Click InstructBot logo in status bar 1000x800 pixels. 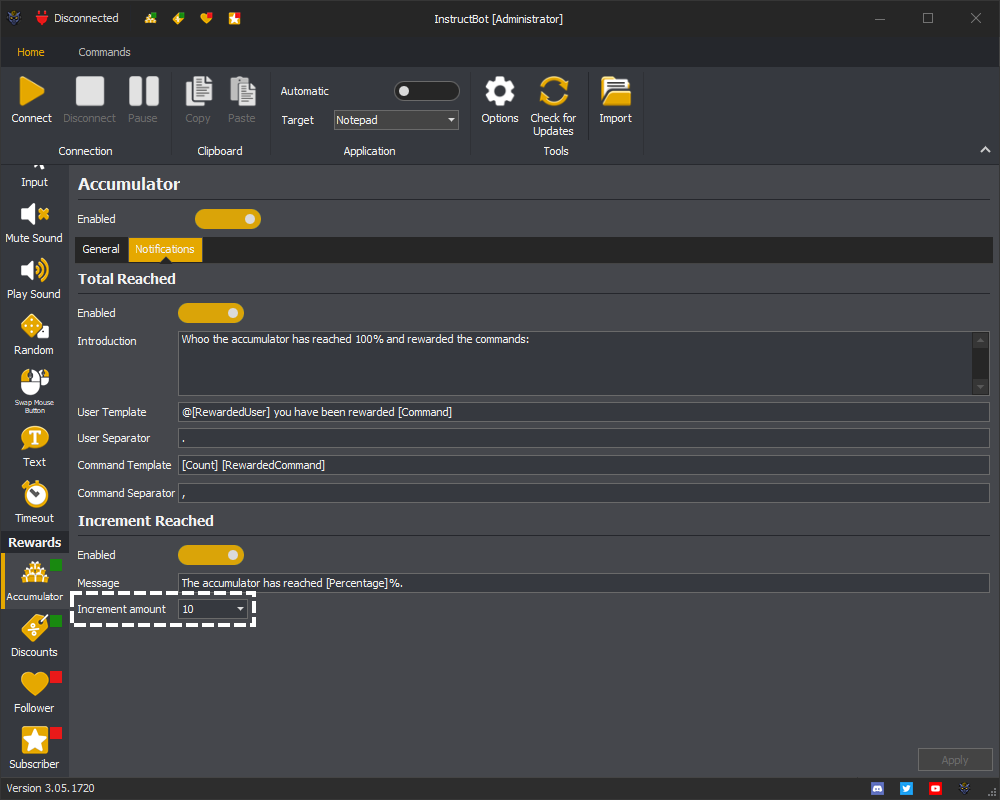coord(964,789)
